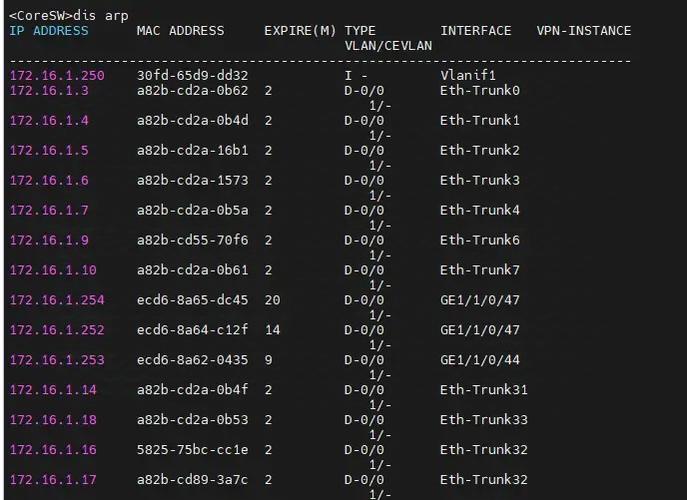The image size is (687, 500).
Task: Click the VPN-INSTANCE column header
Action: pos(583,31)
